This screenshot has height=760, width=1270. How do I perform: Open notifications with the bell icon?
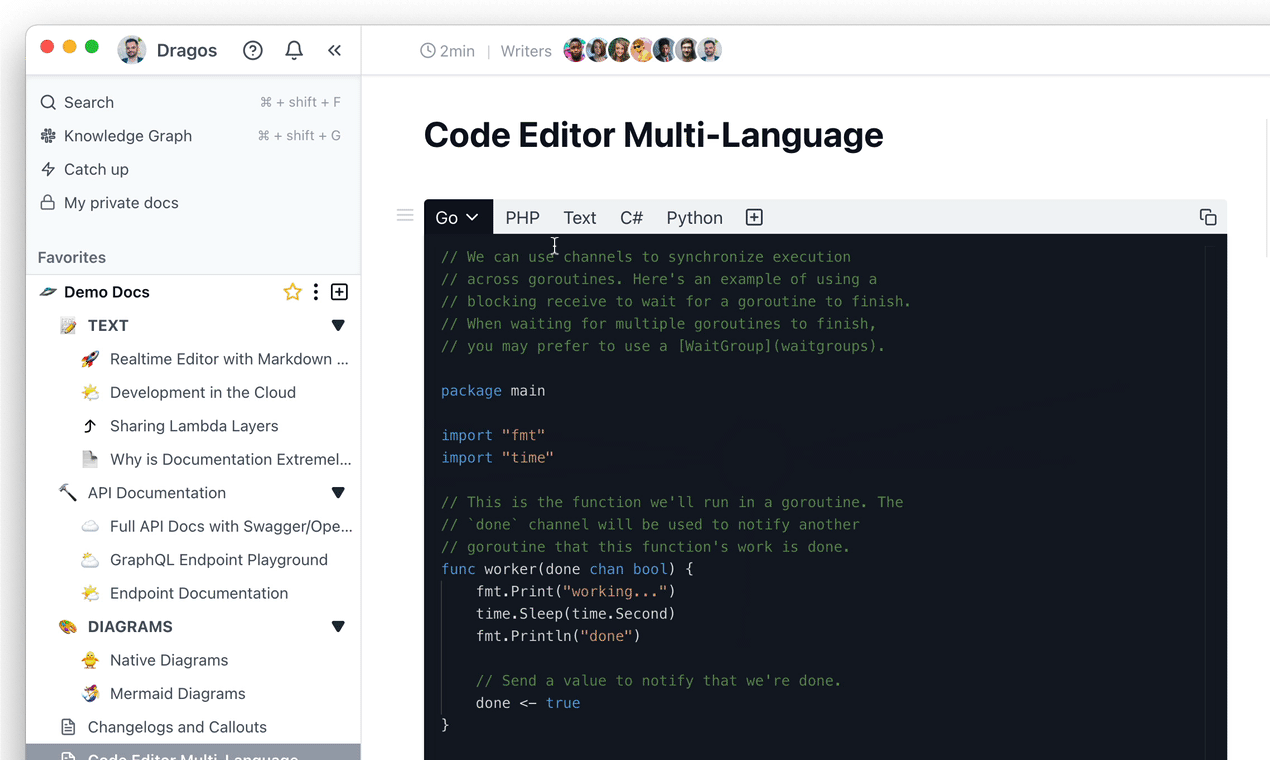(294, 49)
